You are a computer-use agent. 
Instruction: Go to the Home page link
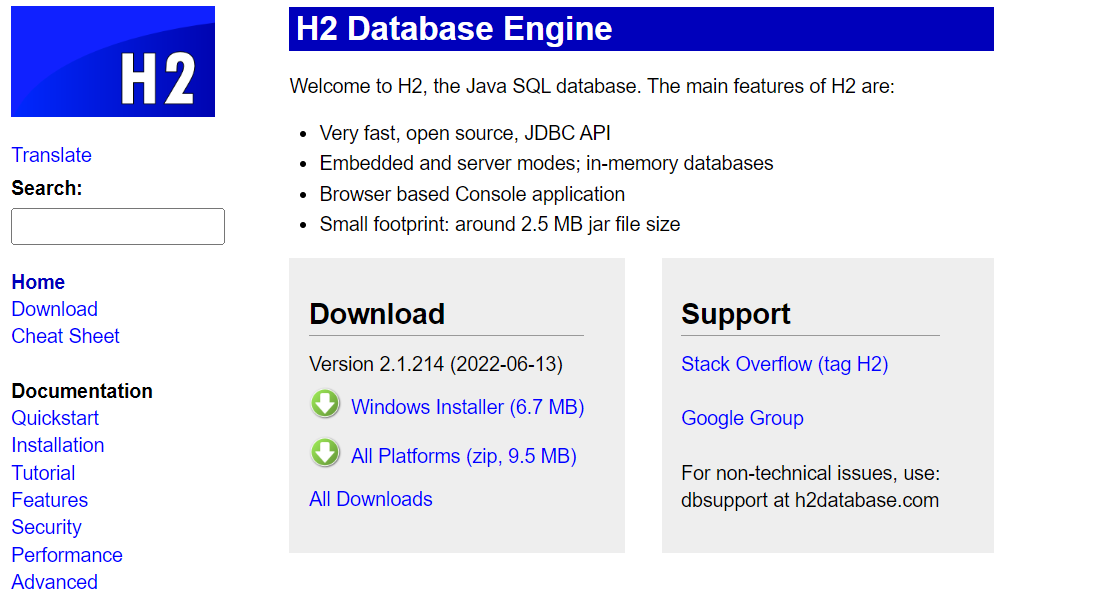38,282
